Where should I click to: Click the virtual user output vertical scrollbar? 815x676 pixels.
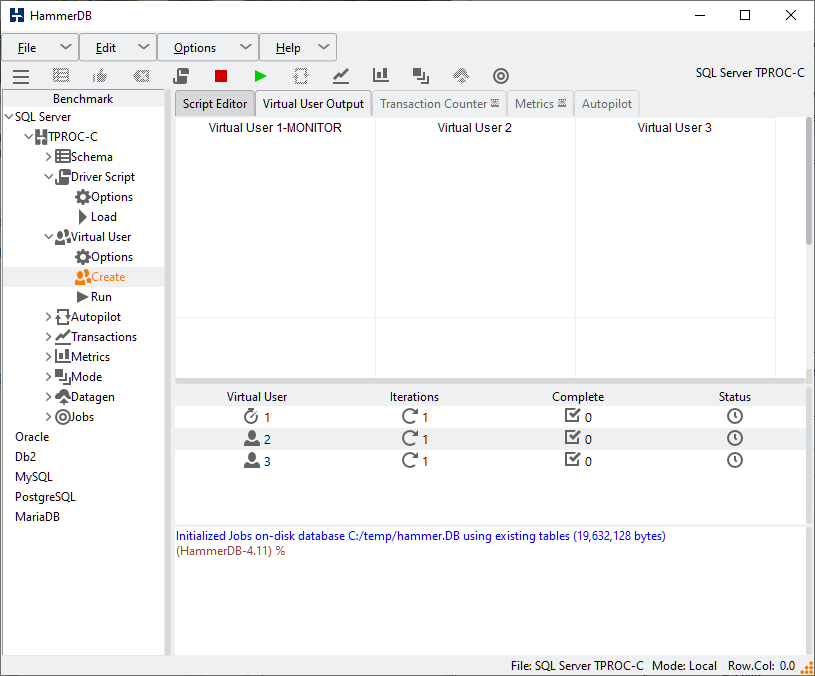coord(809,181)
